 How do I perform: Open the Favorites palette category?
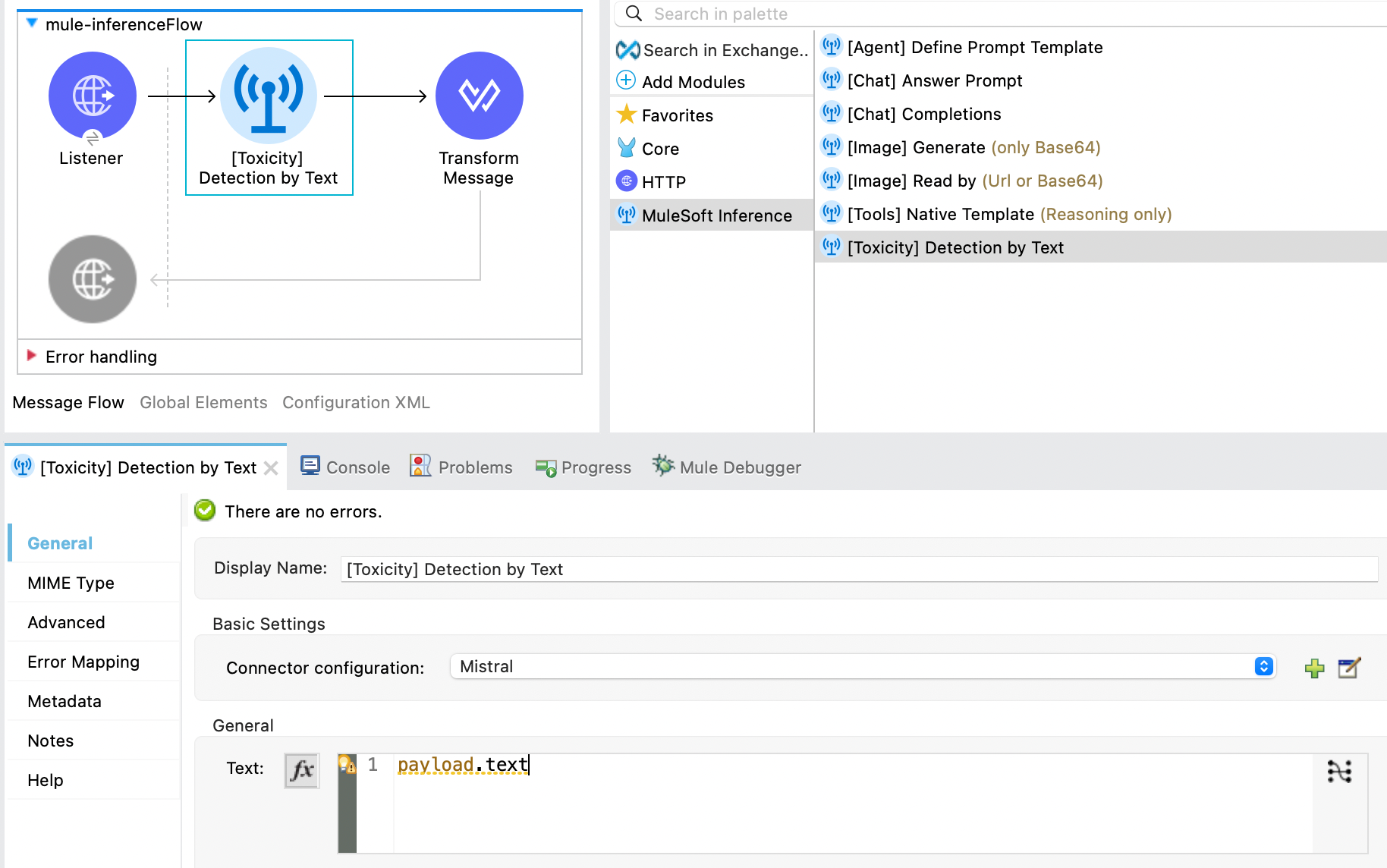678,115
